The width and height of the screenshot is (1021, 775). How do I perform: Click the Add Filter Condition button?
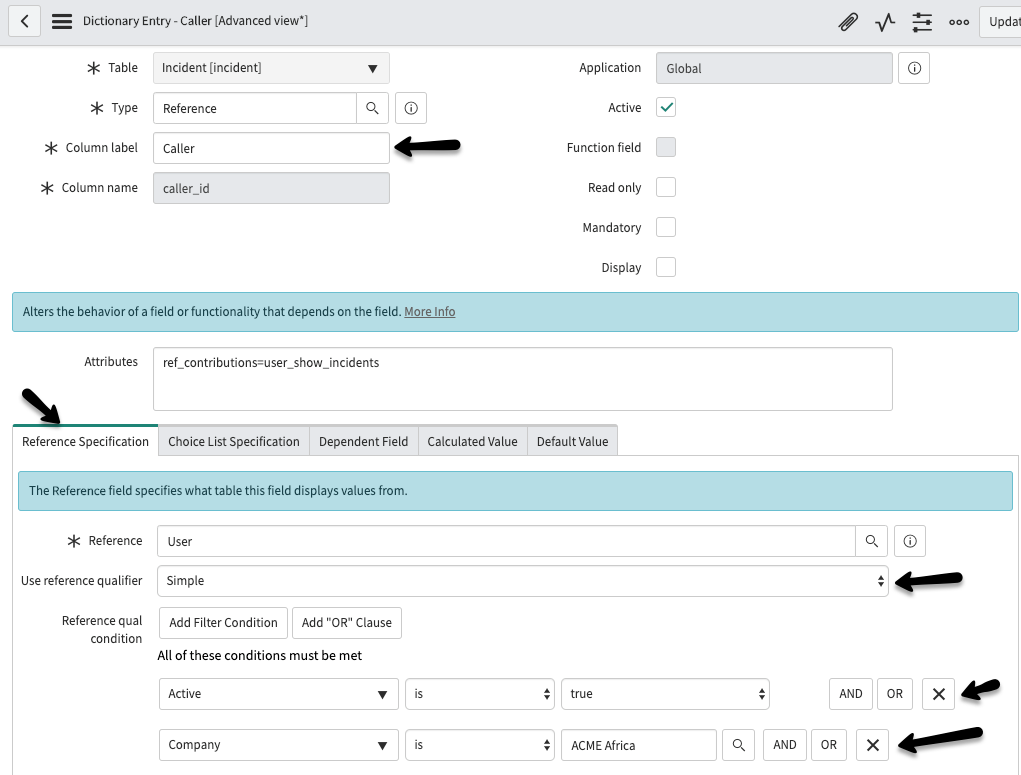(222, 622)
